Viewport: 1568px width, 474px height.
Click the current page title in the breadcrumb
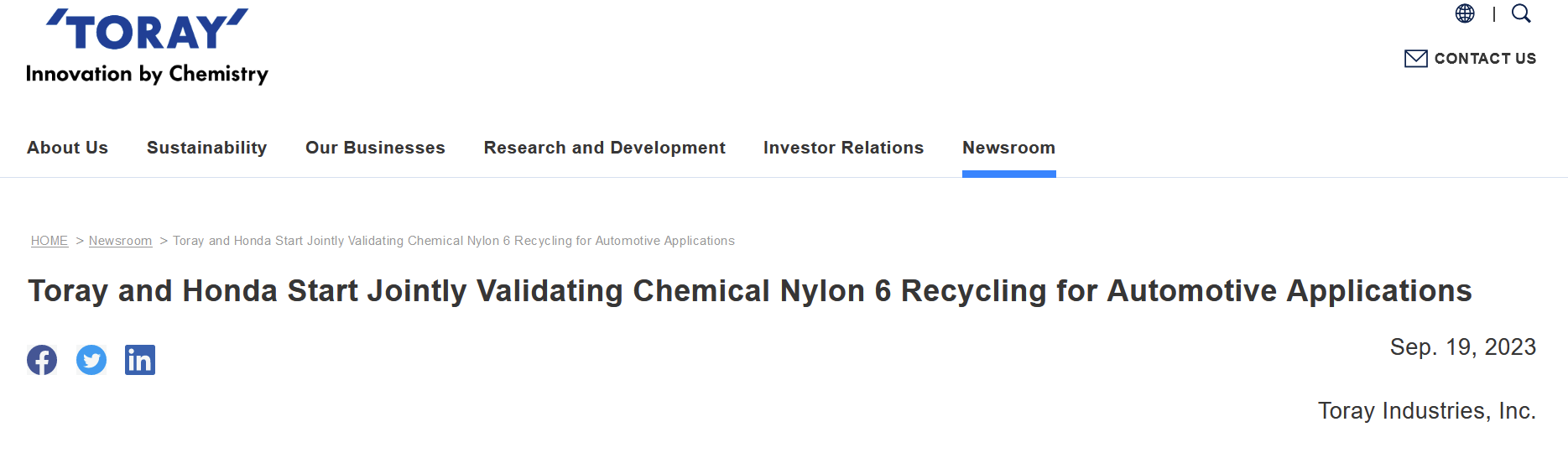tap(454, 241)
